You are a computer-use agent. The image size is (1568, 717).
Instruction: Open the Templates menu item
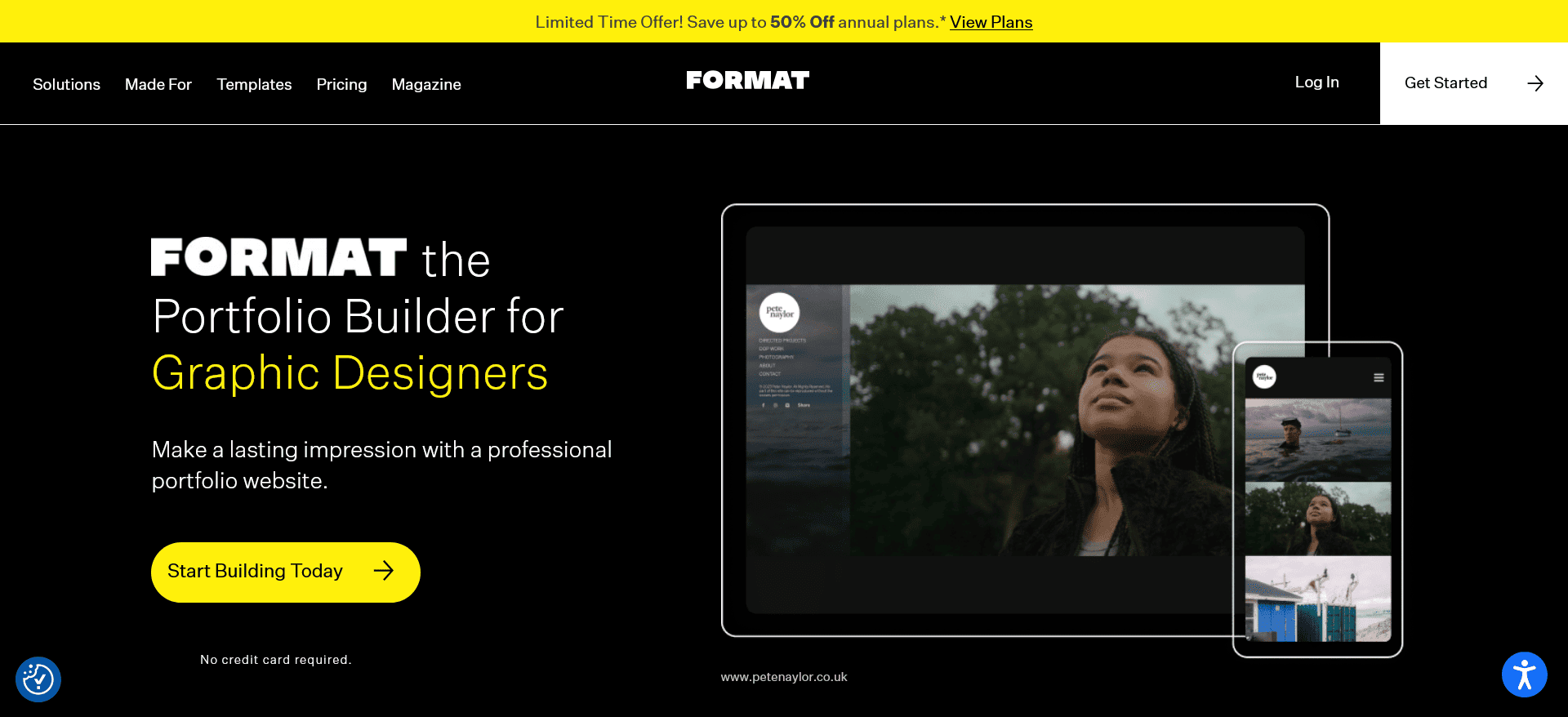(254, 84)
